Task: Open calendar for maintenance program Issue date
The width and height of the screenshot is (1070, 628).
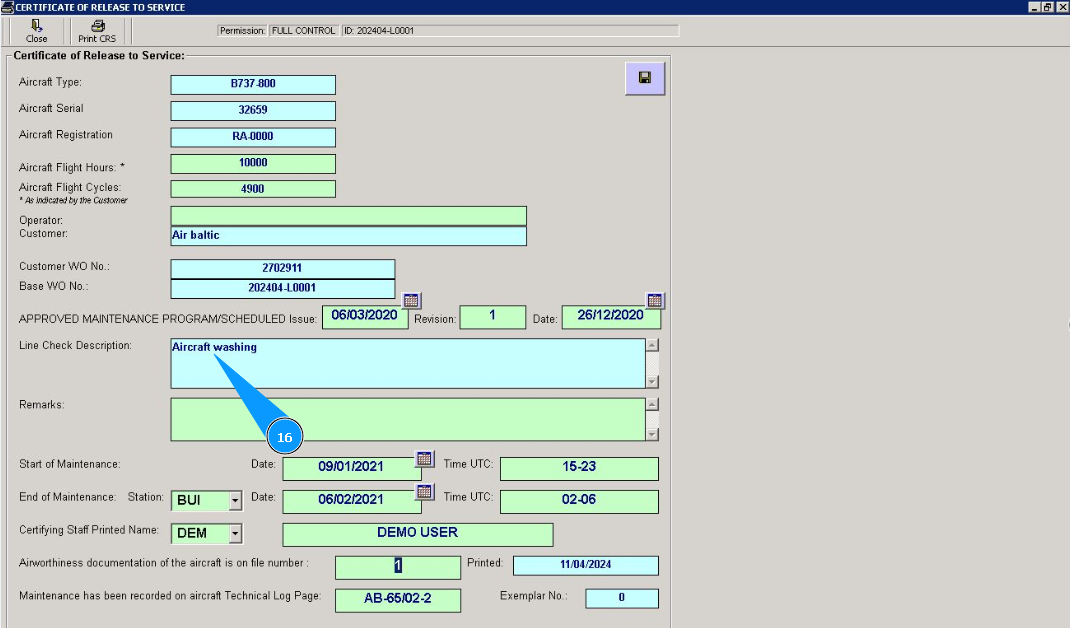Action: coord(411,300)
